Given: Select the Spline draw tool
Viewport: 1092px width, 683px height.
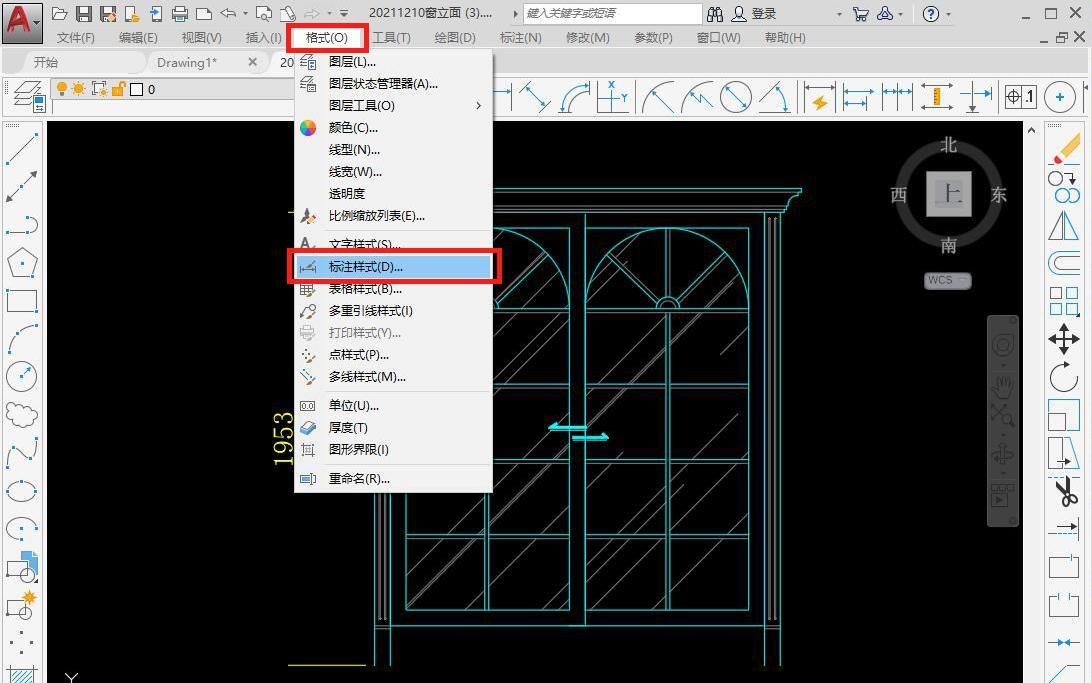Looking at the screenshot, I should (22, 453).
